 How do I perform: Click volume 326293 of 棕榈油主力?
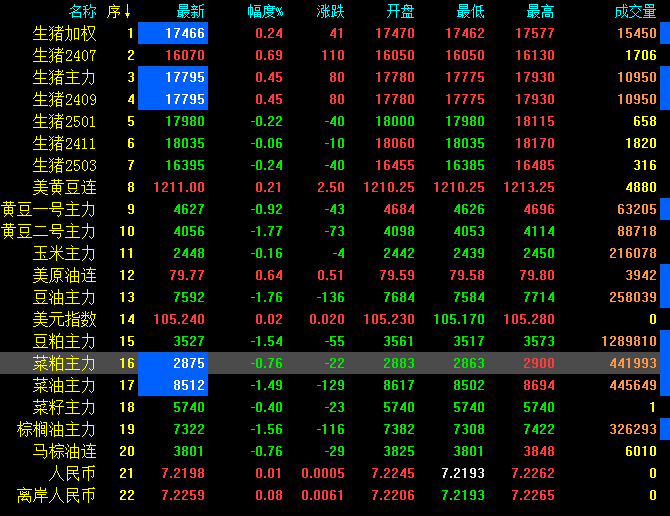click(x=633, y=429)
